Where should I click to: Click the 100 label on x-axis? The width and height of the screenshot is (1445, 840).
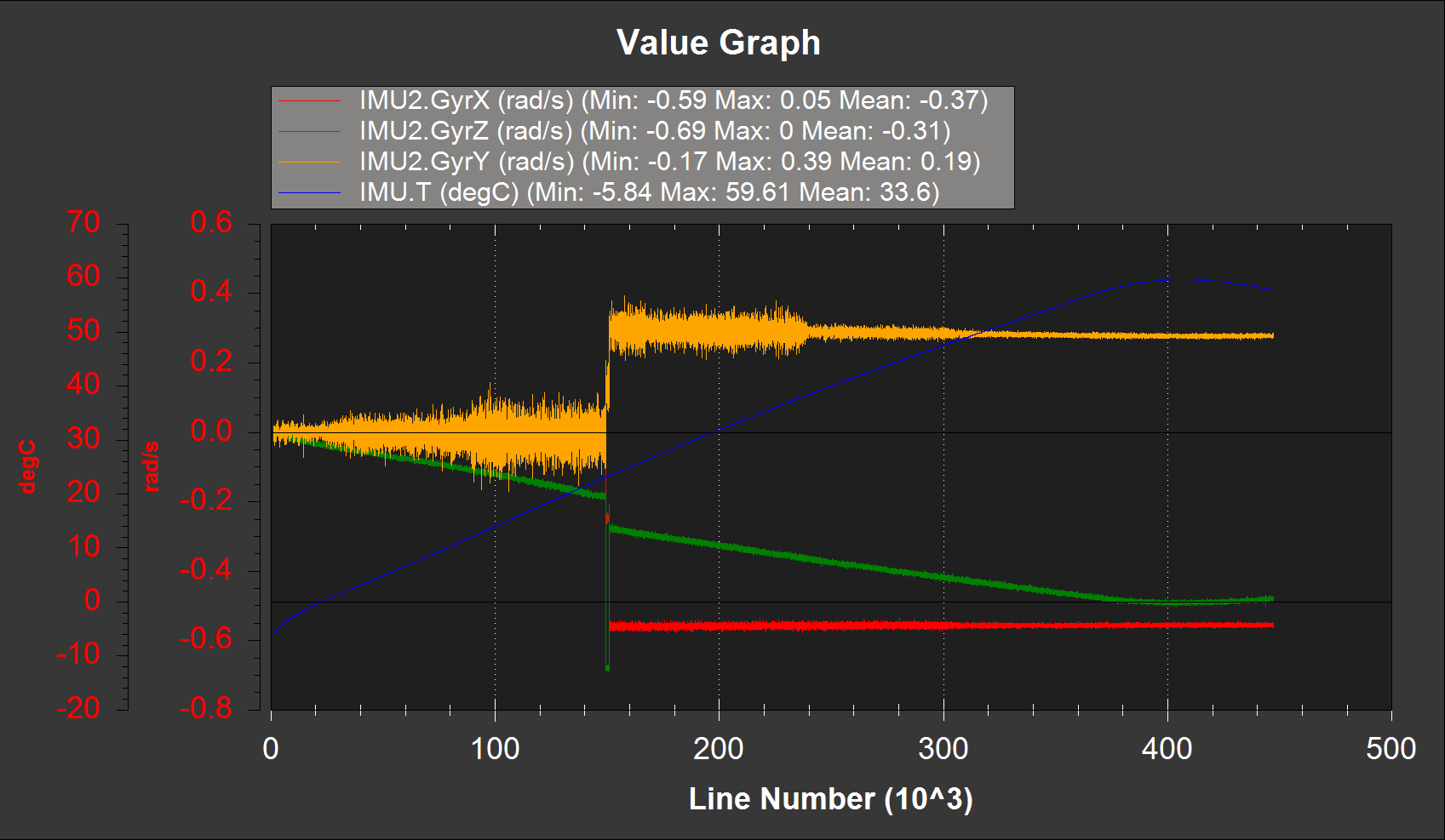coord(495,749)
